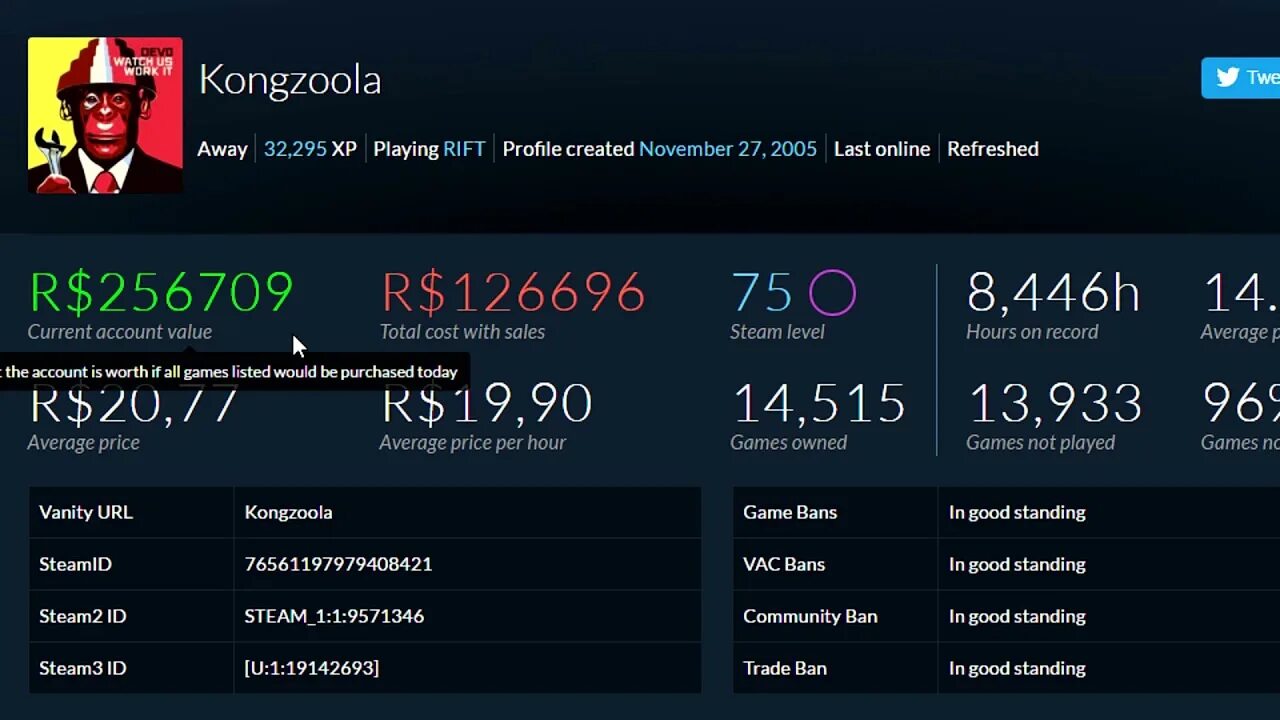The width and height of the screenshot is (1280, 720).
Task: Click the Community Ban row label
Action: (810, 616)
